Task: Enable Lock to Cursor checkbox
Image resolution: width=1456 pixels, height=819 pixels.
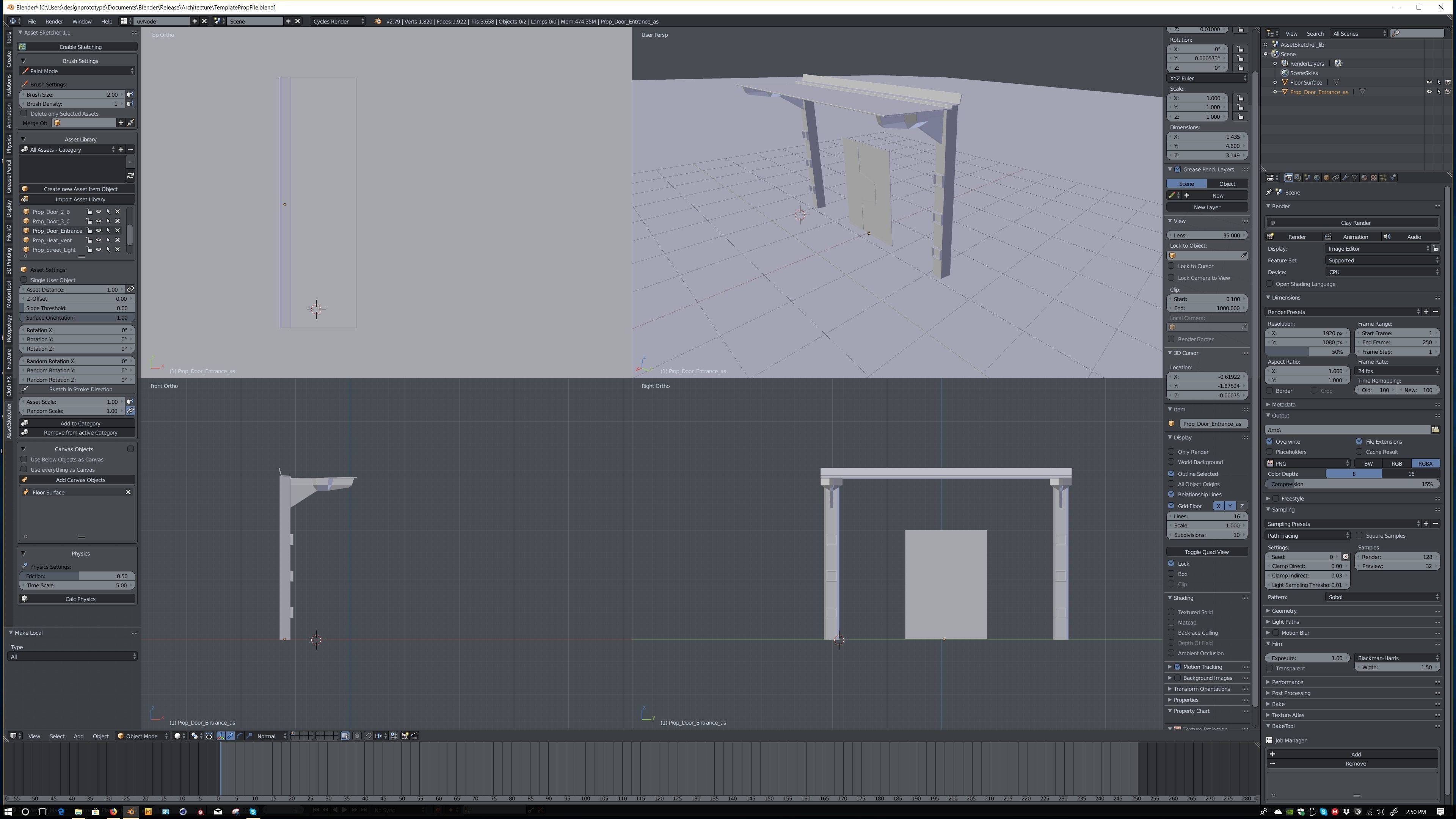Action: (x=1172, y=266)
